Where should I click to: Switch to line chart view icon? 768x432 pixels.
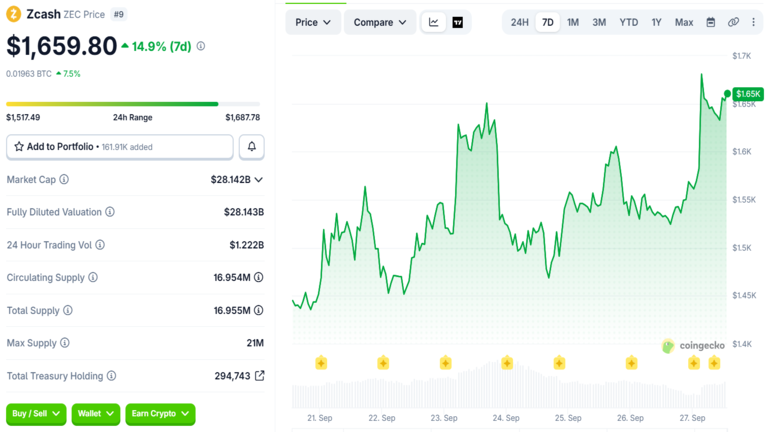(x=433, y=22)
